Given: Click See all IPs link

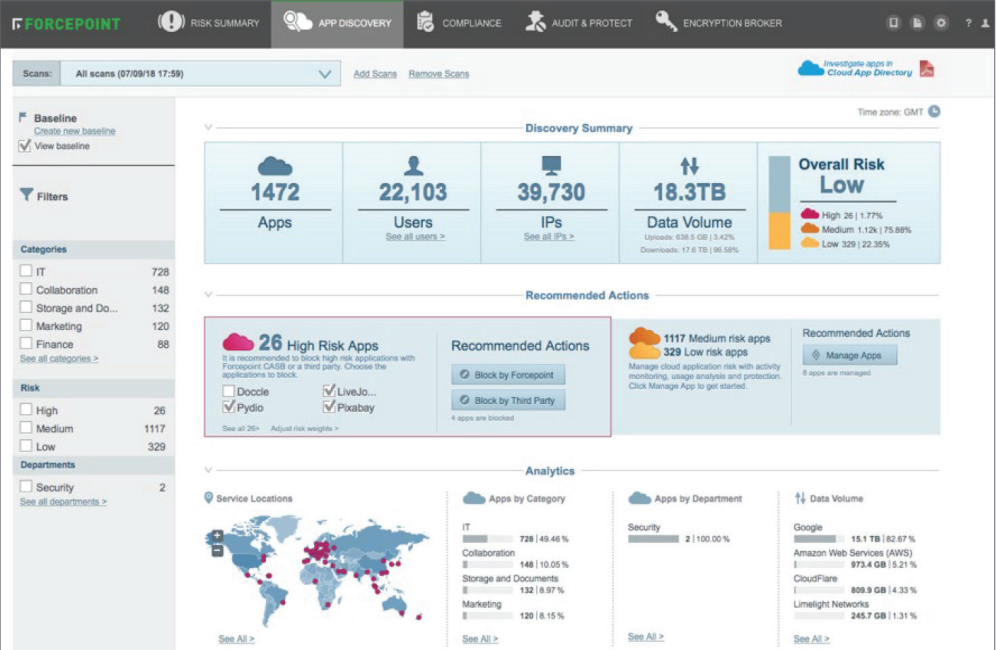Looking at the screenshot, I should (549, 236).
